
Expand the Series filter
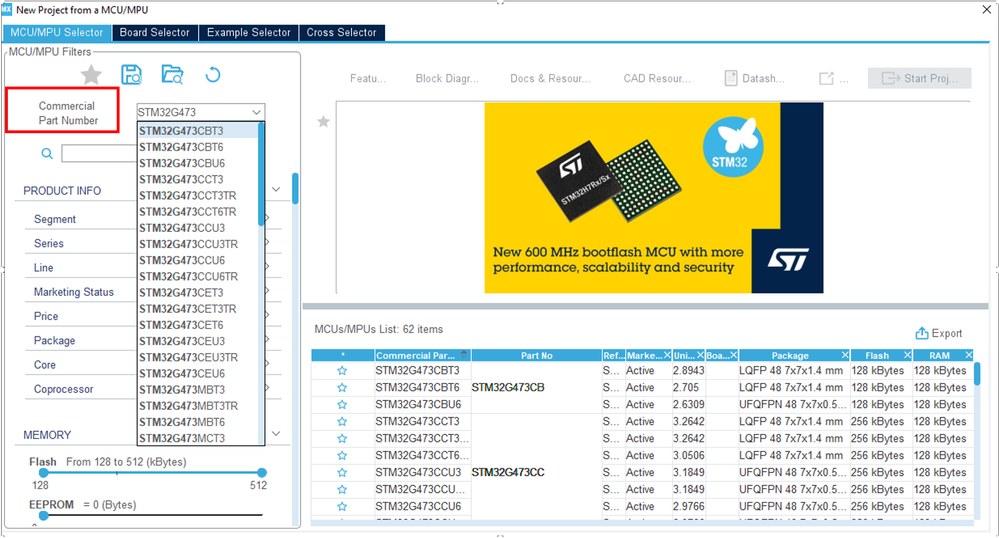pyautogui.click(x=49, y=244)
